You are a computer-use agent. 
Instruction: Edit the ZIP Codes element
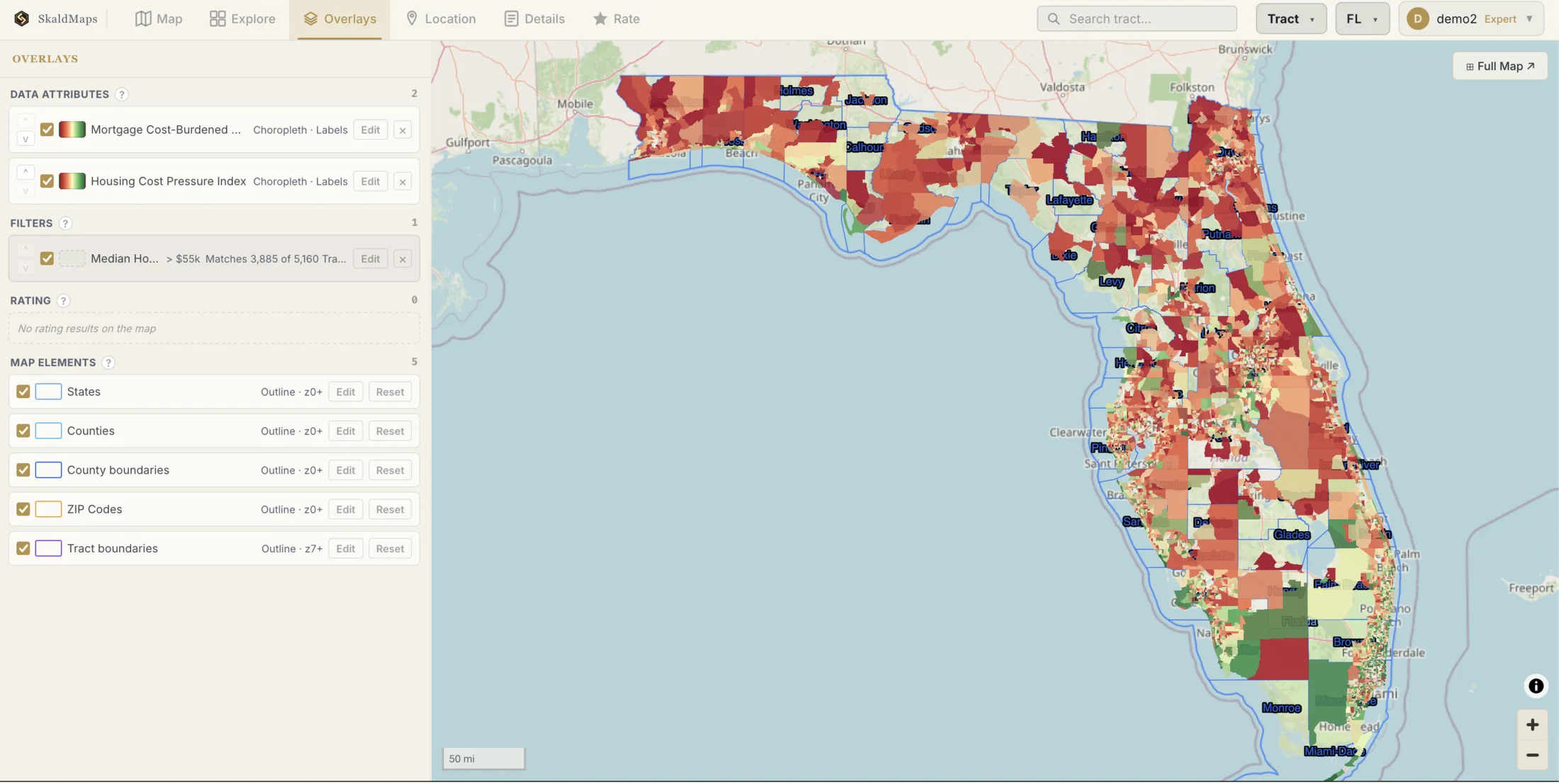(345, 509)
